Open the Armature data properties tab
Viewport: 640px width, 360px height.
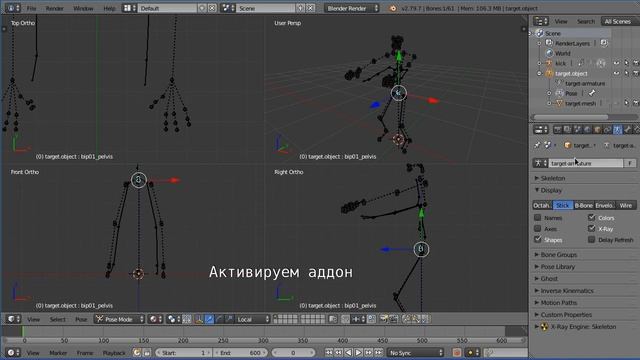[618, 130]
